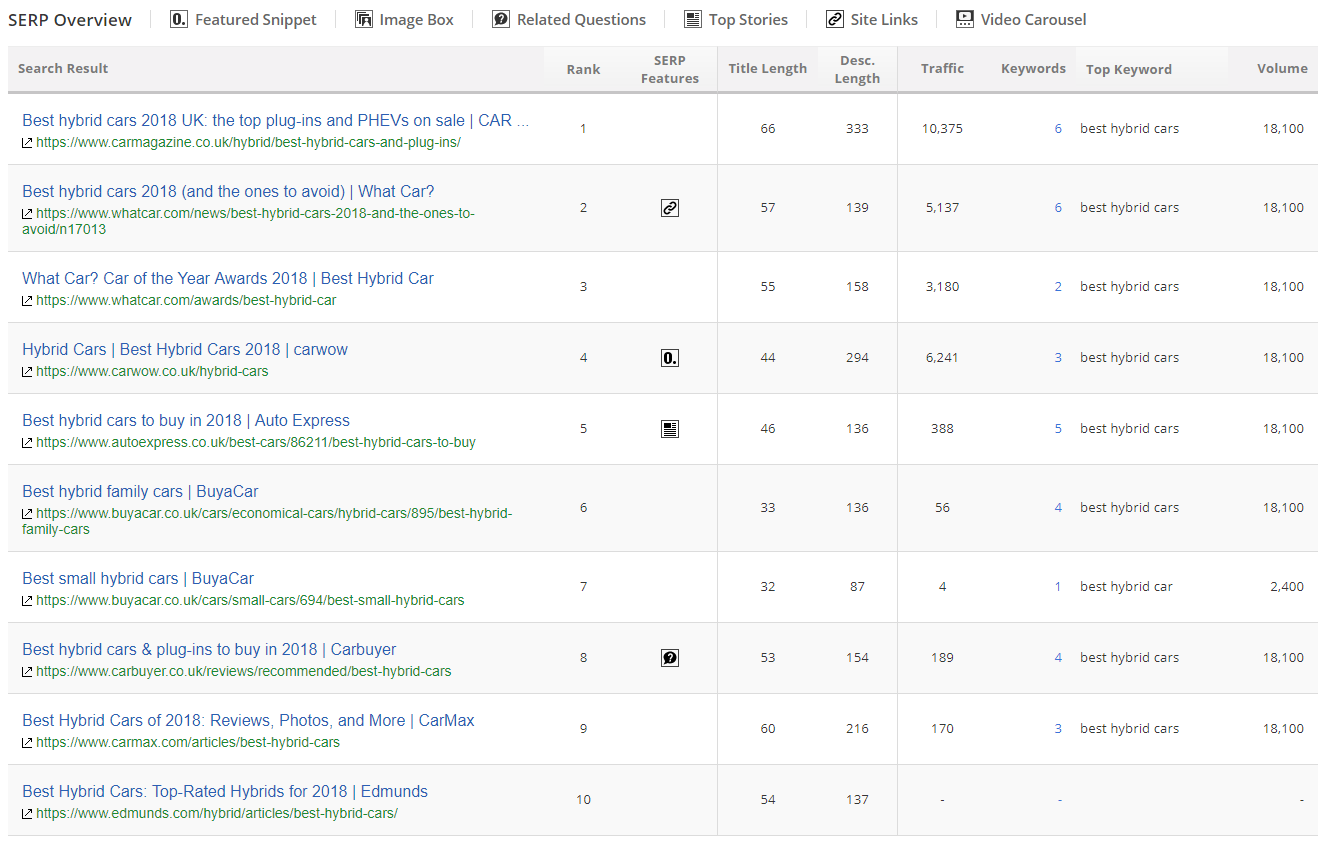This screenshot has height=844, width=1325.
Task: Click related questions icon in Carbuyer row
Action: tap(670, 658)
